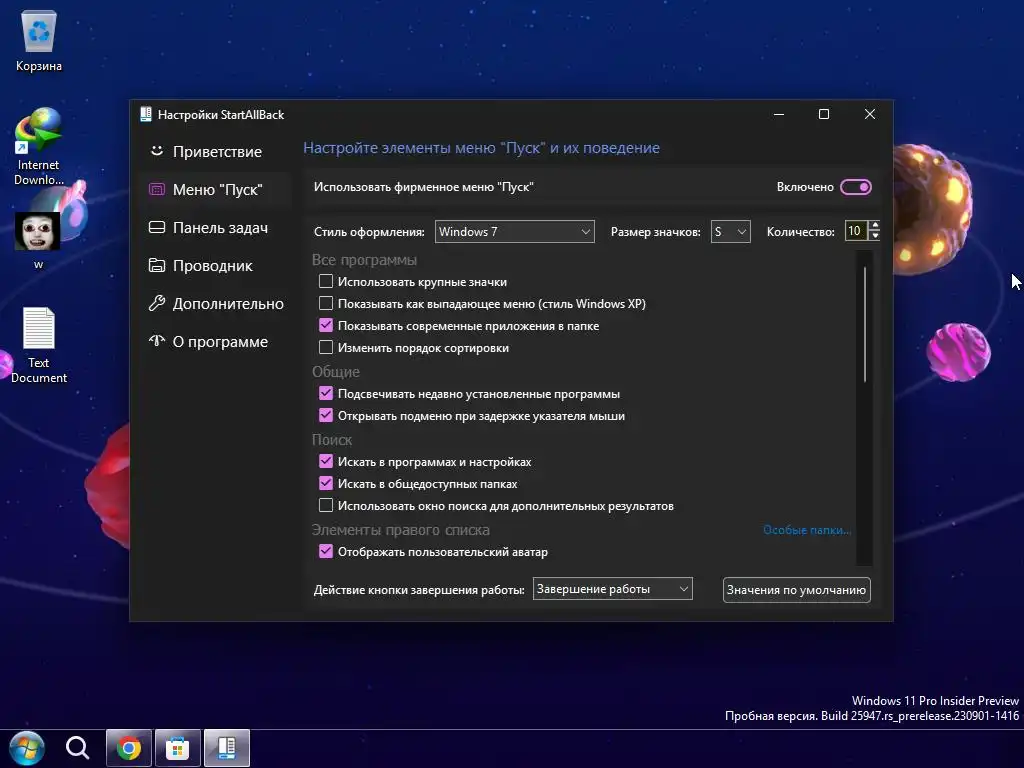Click the Количество number field
Image resolution: width=1024 pixels, height=768 pixels.
(x=856, y=231)
